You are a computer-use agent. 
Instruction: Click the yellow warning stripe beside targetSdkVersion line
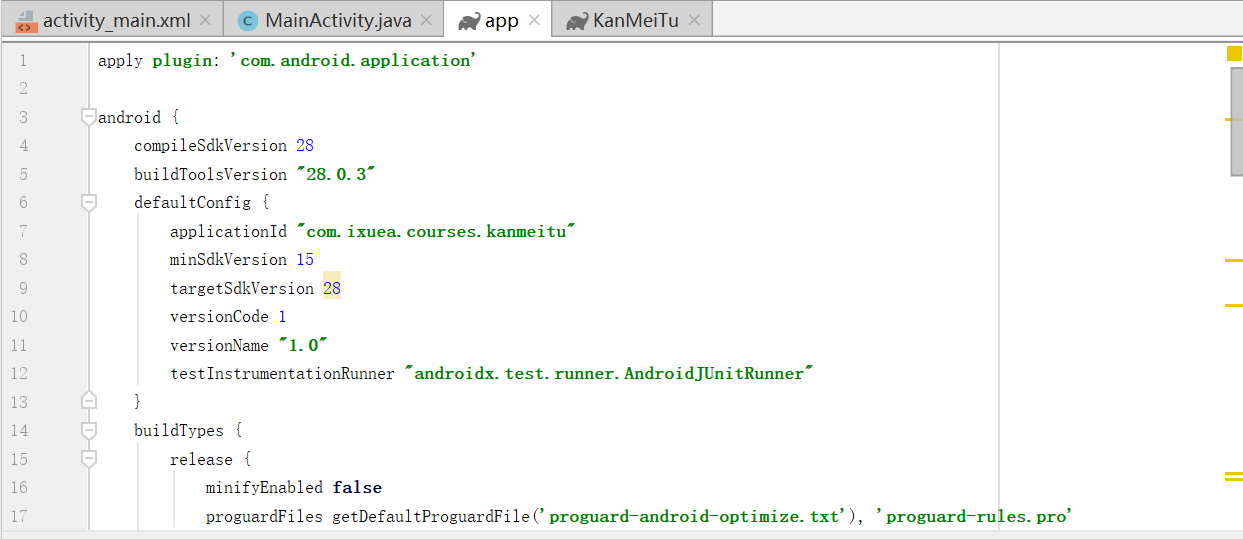click(1234, 304)
